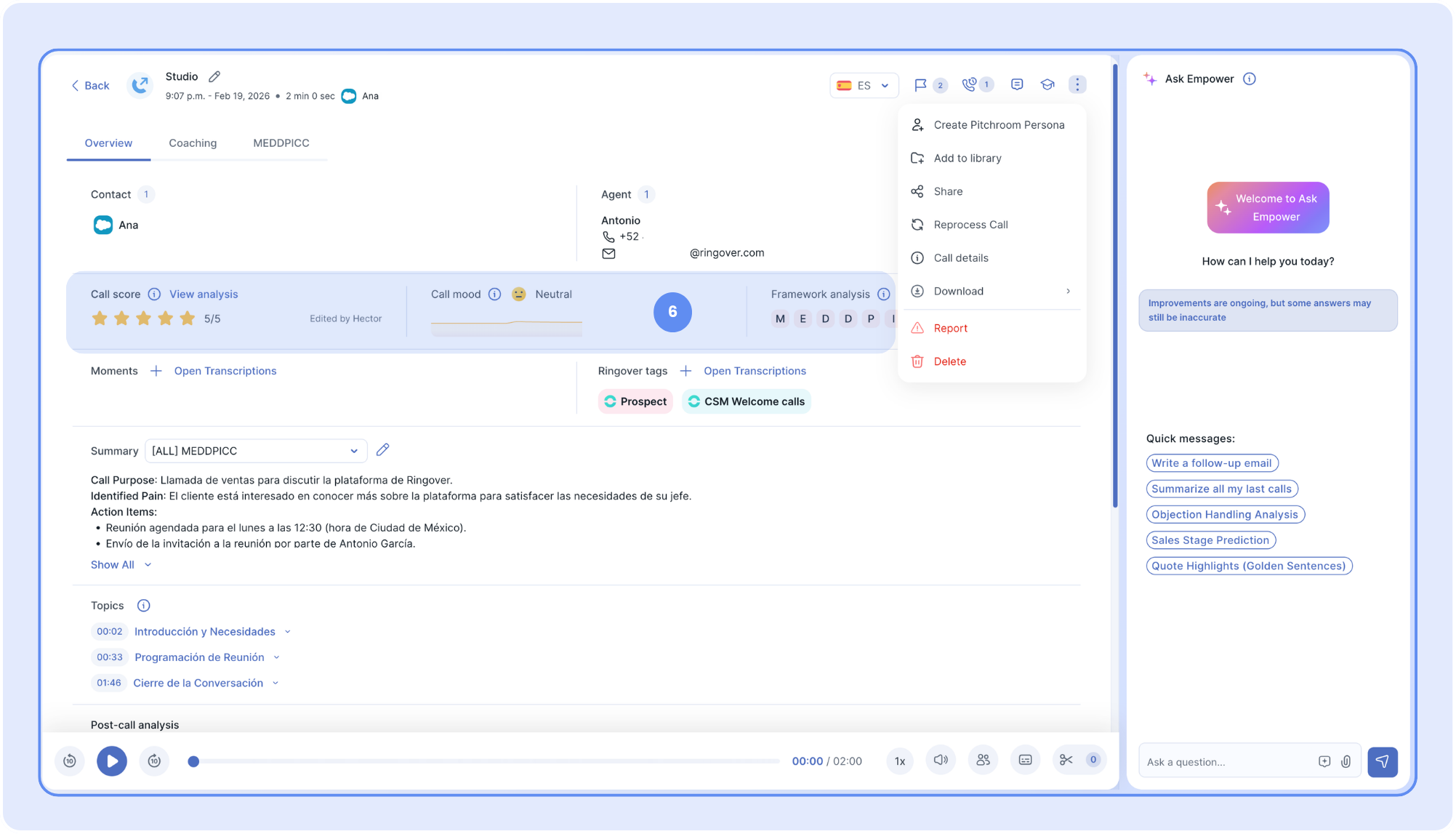Viewport: 1456px width, 834px height.
Task: Toggle the subtitles caption button
Action: [1025, 760]
